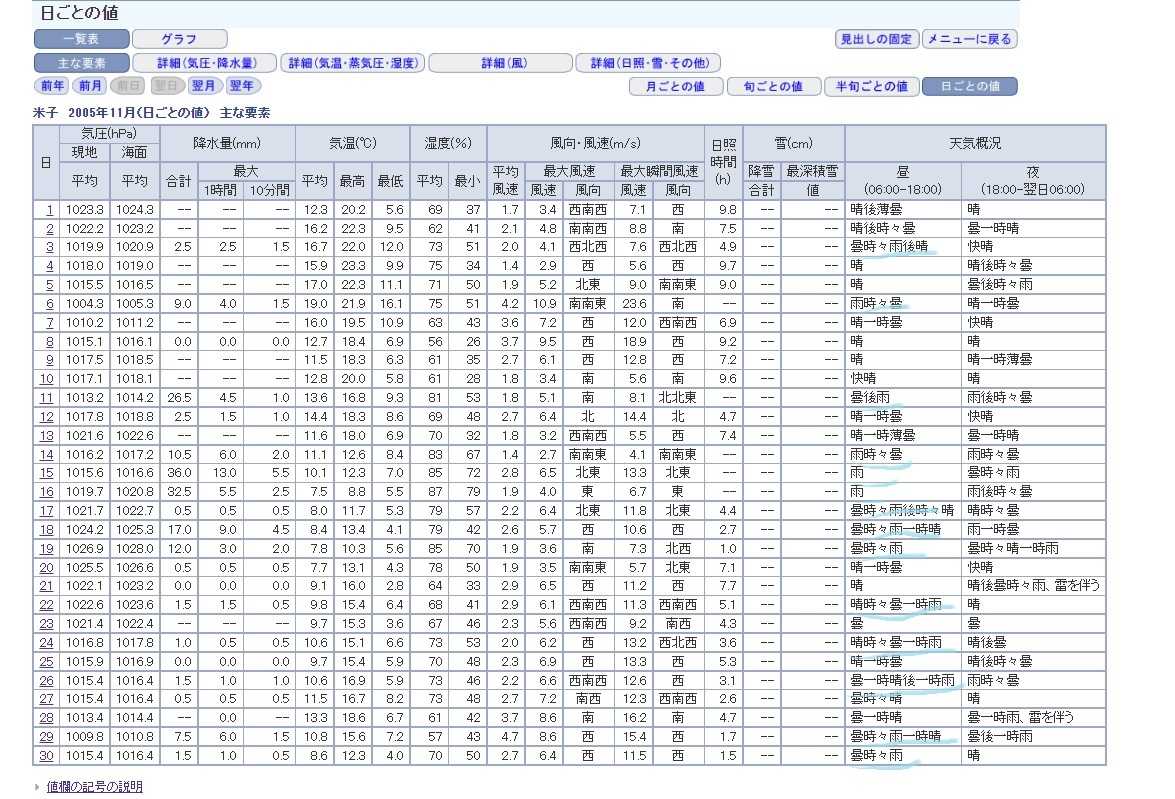Click the 天気概況 column header
The image size is (1175, 799).
click(975, 143)
